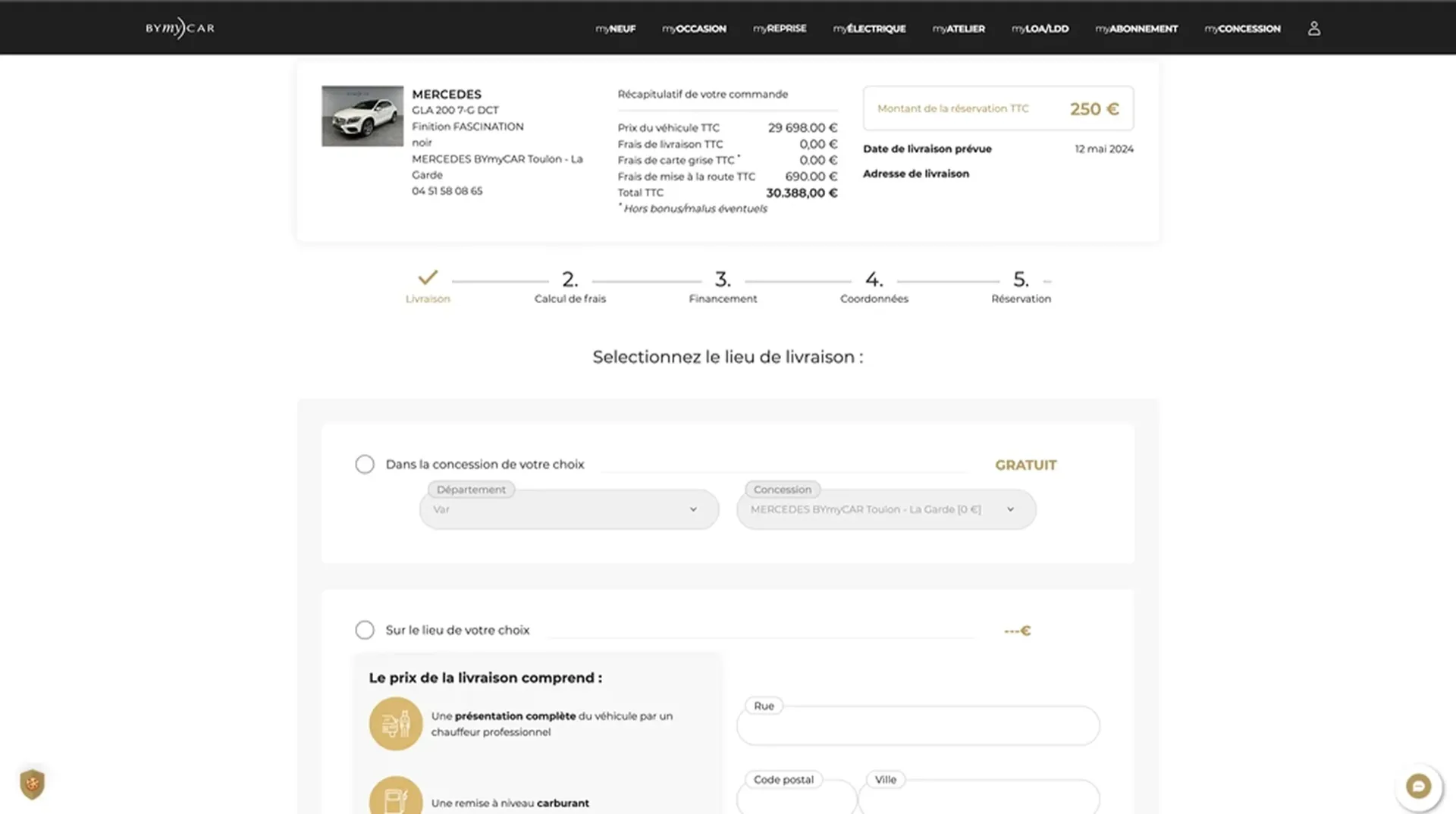Click the Le prix de la livraison comprend heading

click(x=485, y=678)
